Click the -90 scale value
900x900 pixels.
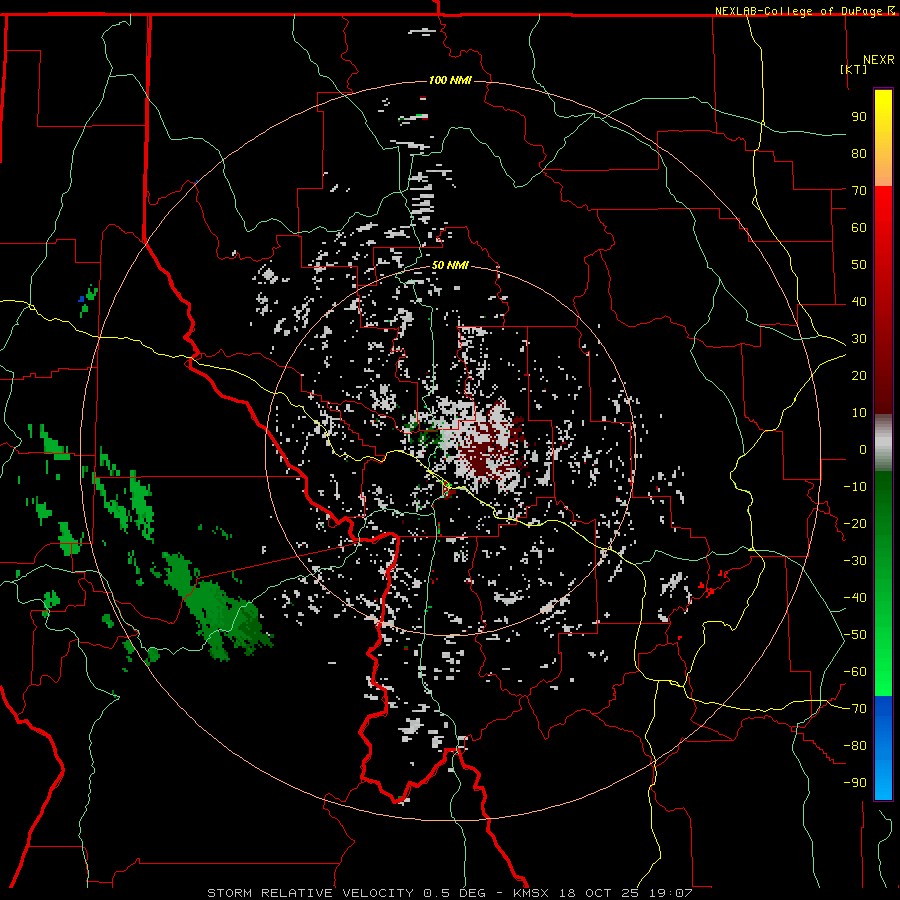click(x=855, y=782)
